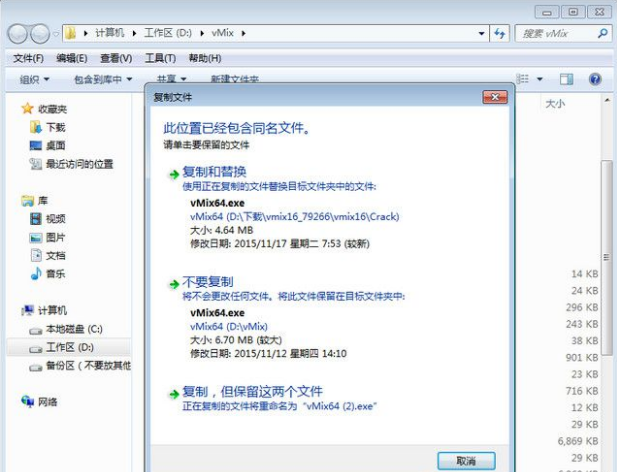This screenshot has width=617, height=472.
Task: Open the 包含到库中 toolbar dropdown
Action: (x=103, y=79)
